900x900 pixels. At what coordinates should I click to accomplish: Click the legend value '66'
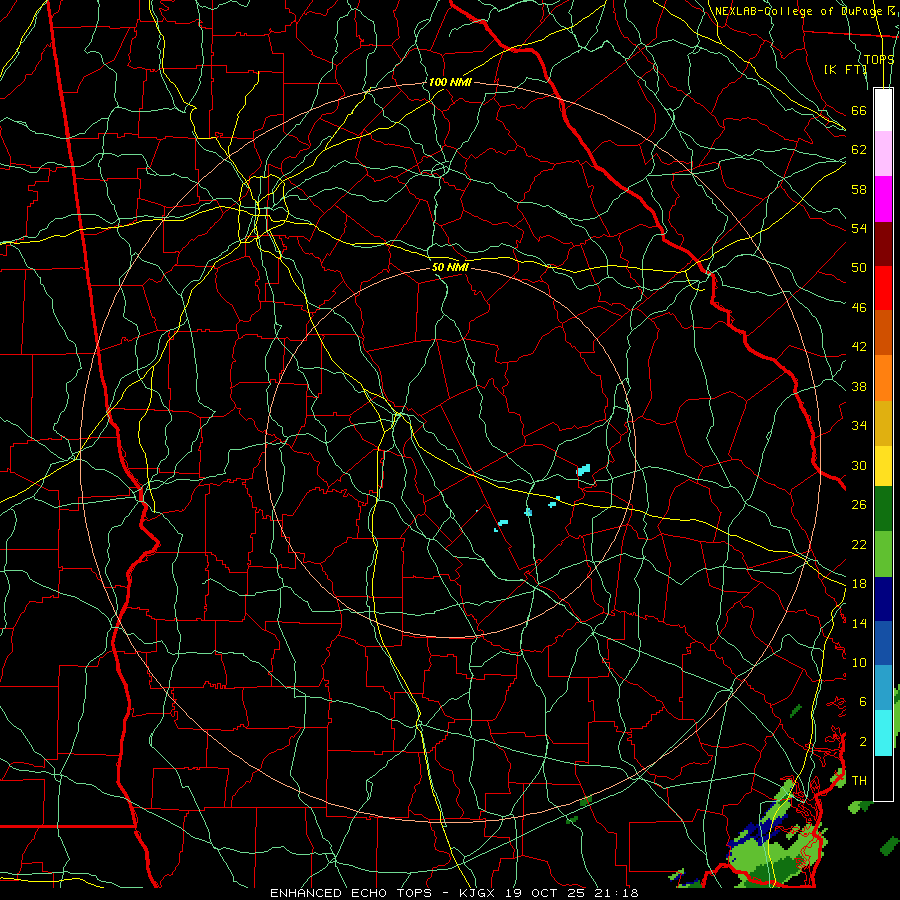(x=859, y=110)
